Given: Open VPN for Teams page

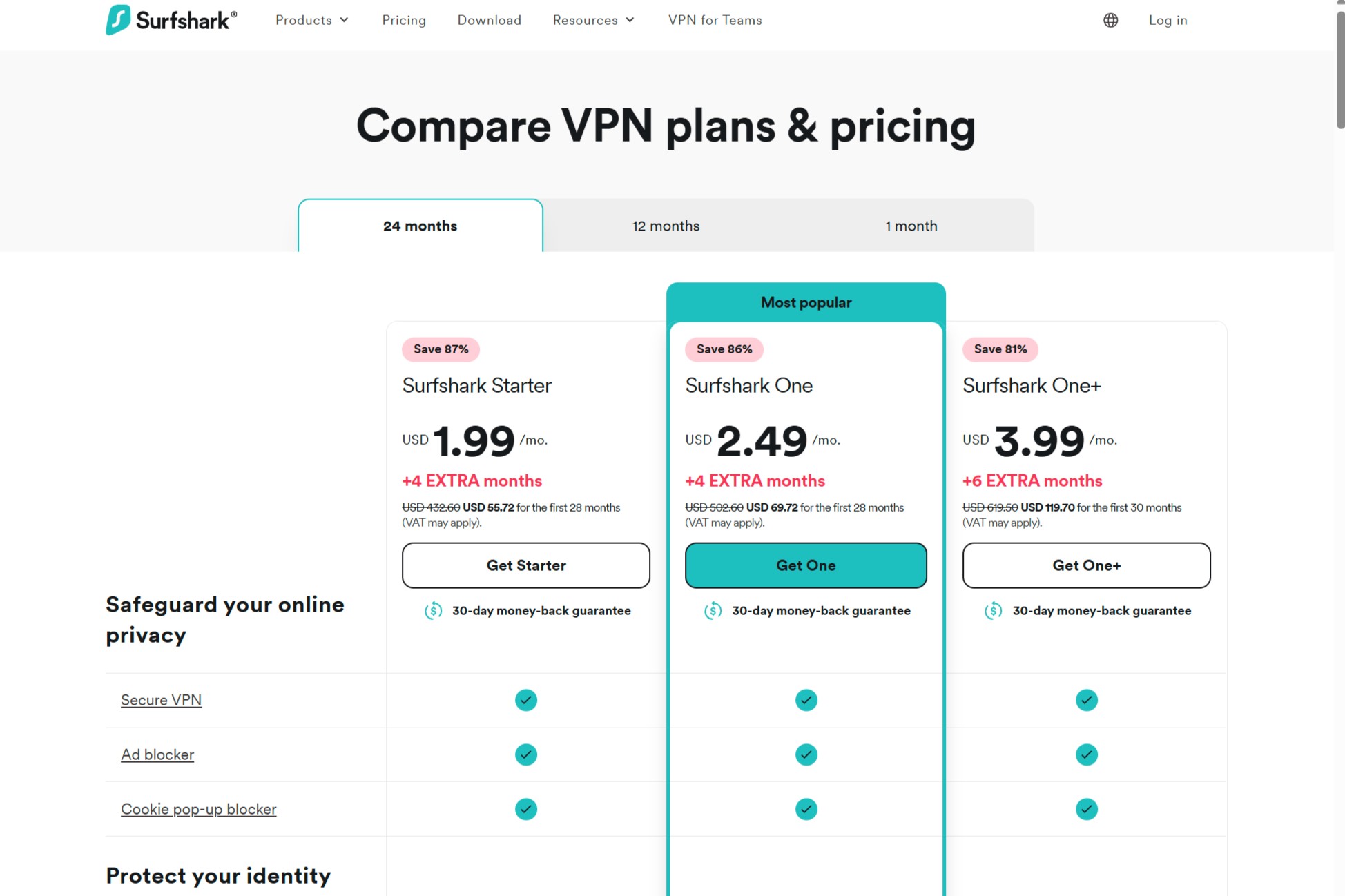Looking at the screenshot, I should [x=716, y=20].
